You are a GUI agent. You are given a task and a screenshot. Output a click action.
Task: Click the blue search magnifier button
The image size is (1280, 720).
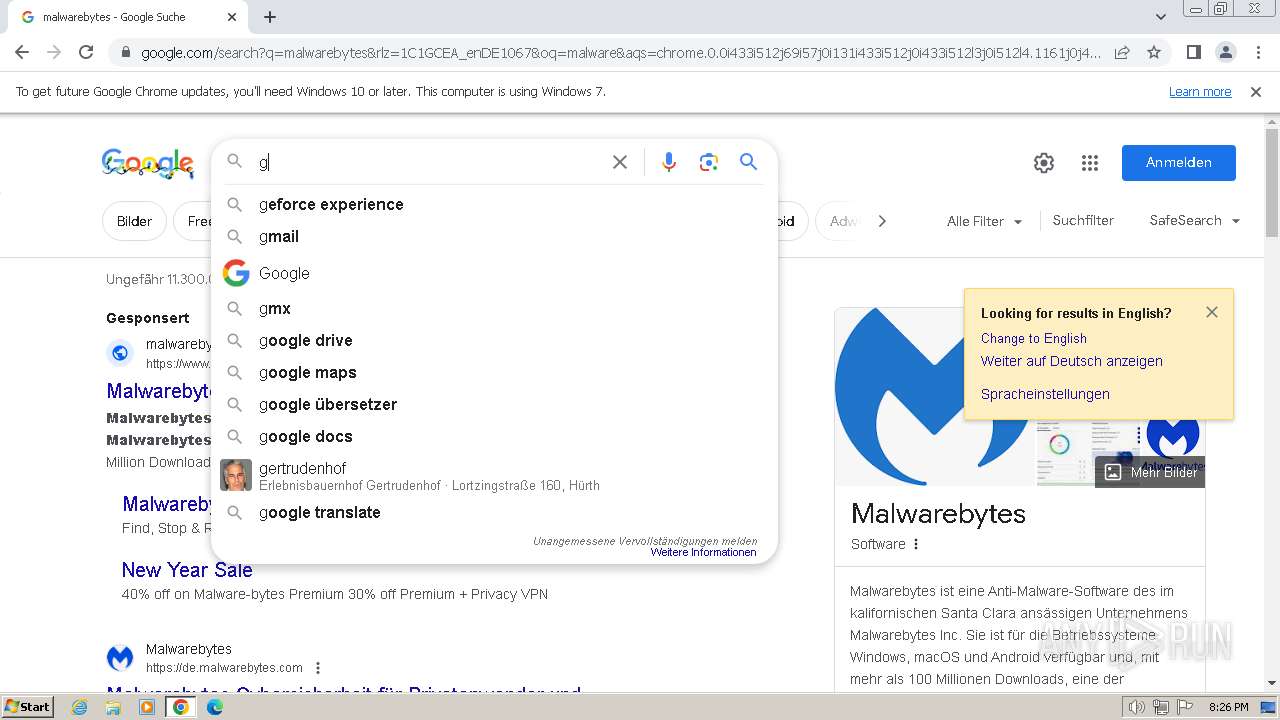[x=749, y=162]
